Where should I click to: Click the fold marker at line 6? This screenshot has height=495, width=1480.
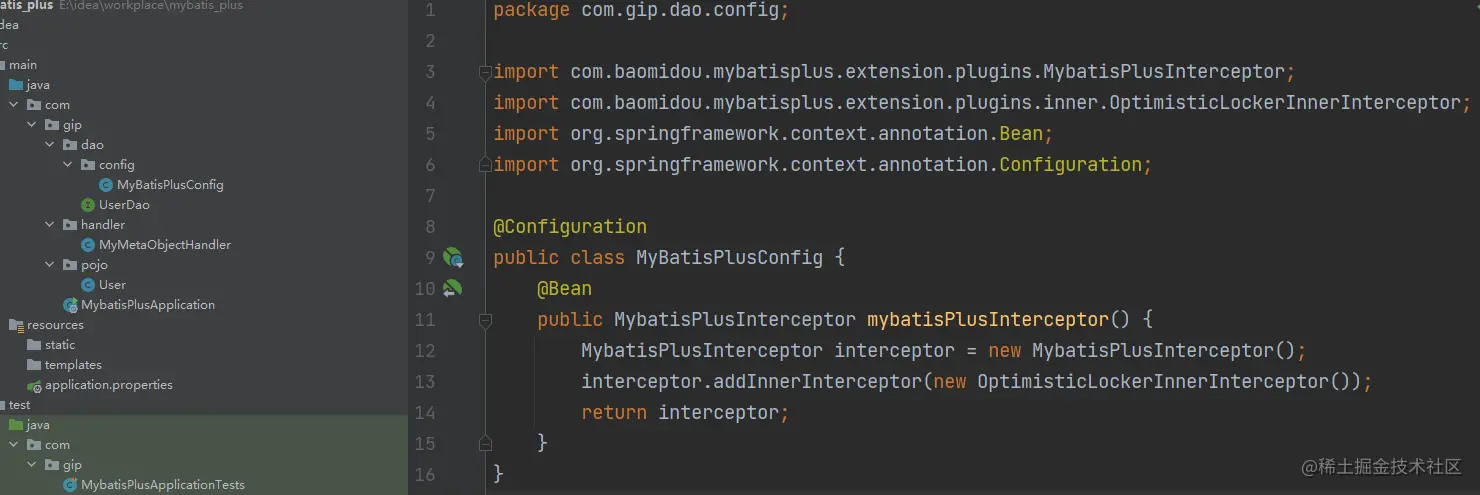pyautogui.click(x=485, y=165)
